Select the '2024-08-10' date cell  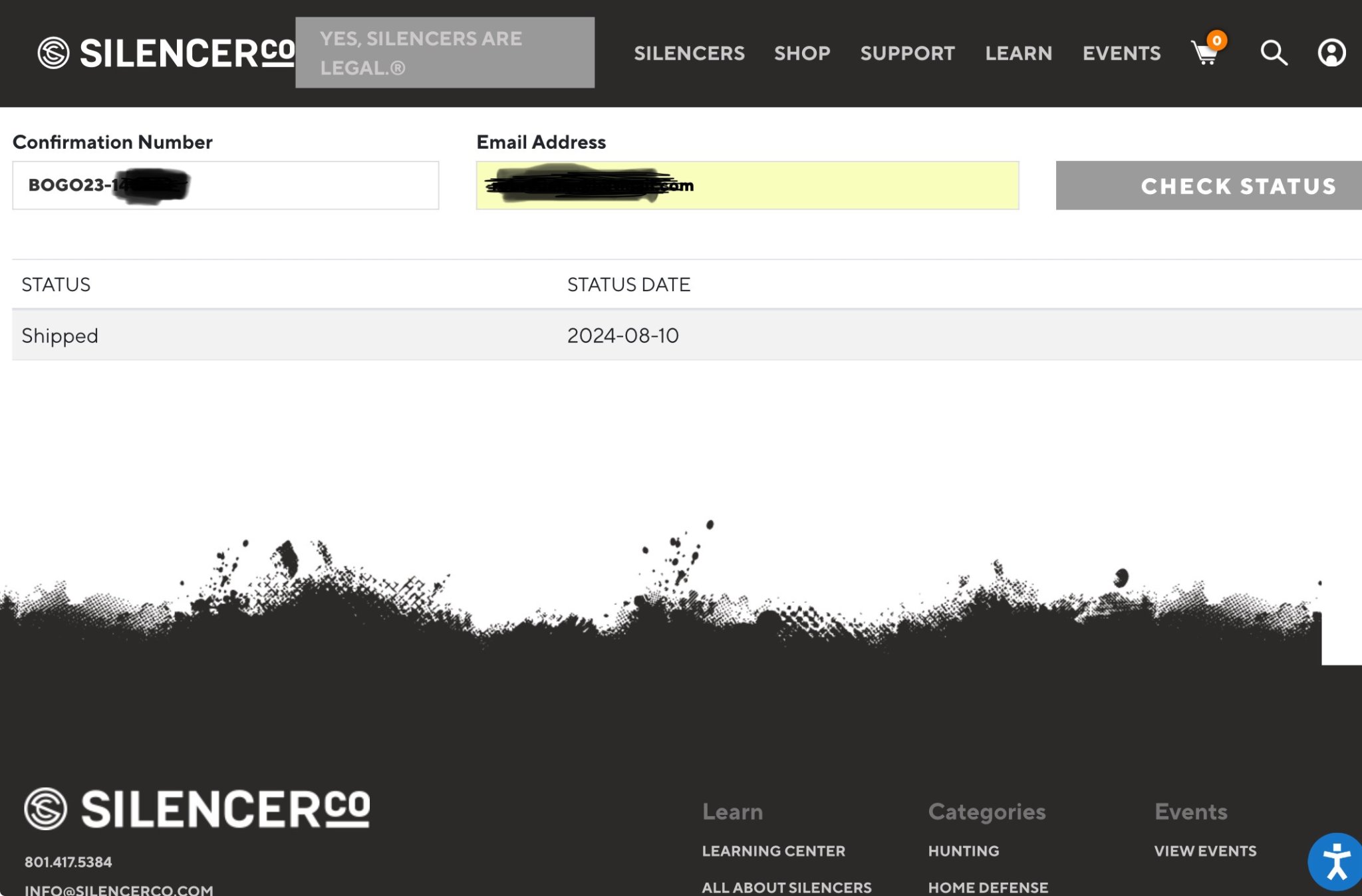coord(622,336)
